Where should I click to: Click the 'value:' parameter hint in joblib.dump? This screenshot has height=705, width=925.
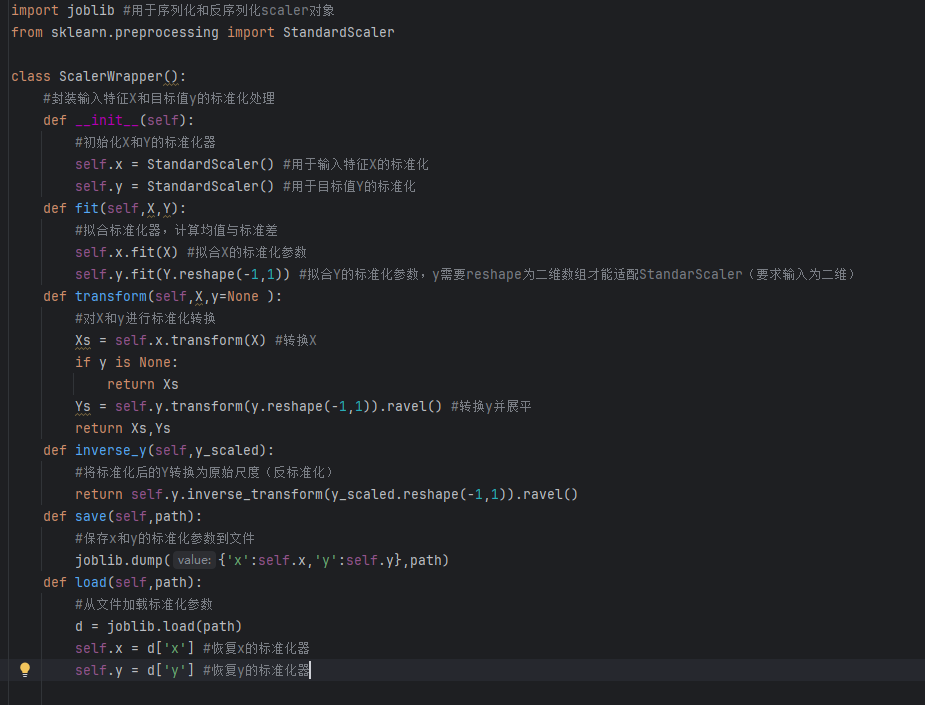pyautogui.click(x=194, y=560)
